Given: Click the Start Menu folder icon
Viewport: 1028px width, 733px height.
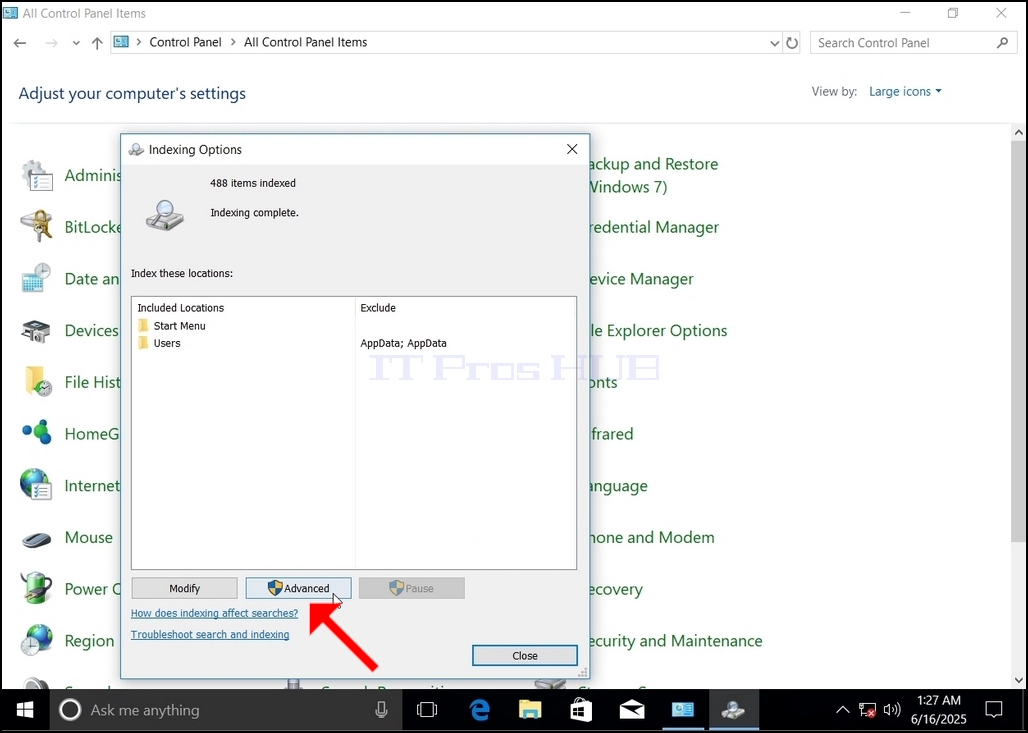Looking at the screenshot, I should pyautogui.click(x=144, y=326).
